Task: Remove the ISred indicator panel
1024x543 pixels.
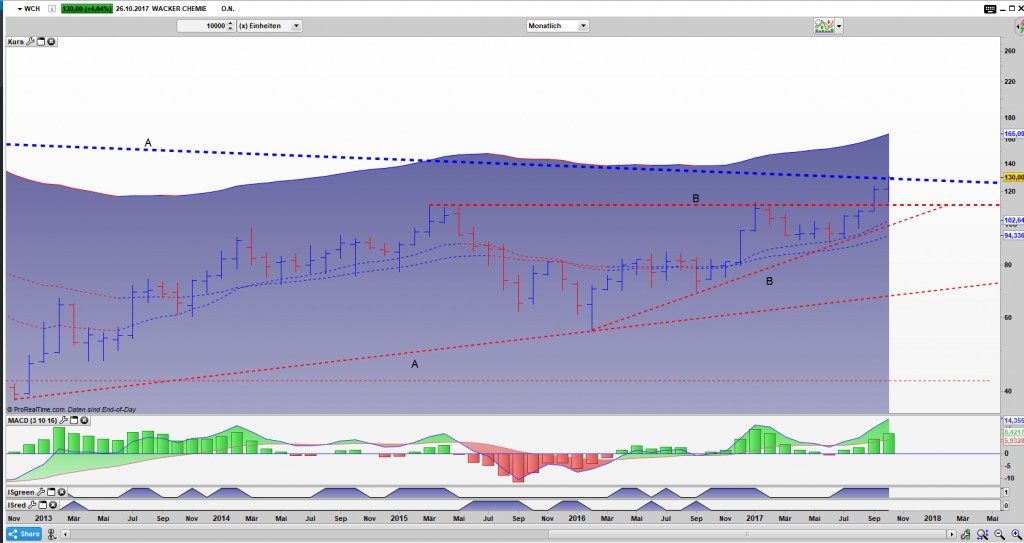Action: click(x=52, y=504)
